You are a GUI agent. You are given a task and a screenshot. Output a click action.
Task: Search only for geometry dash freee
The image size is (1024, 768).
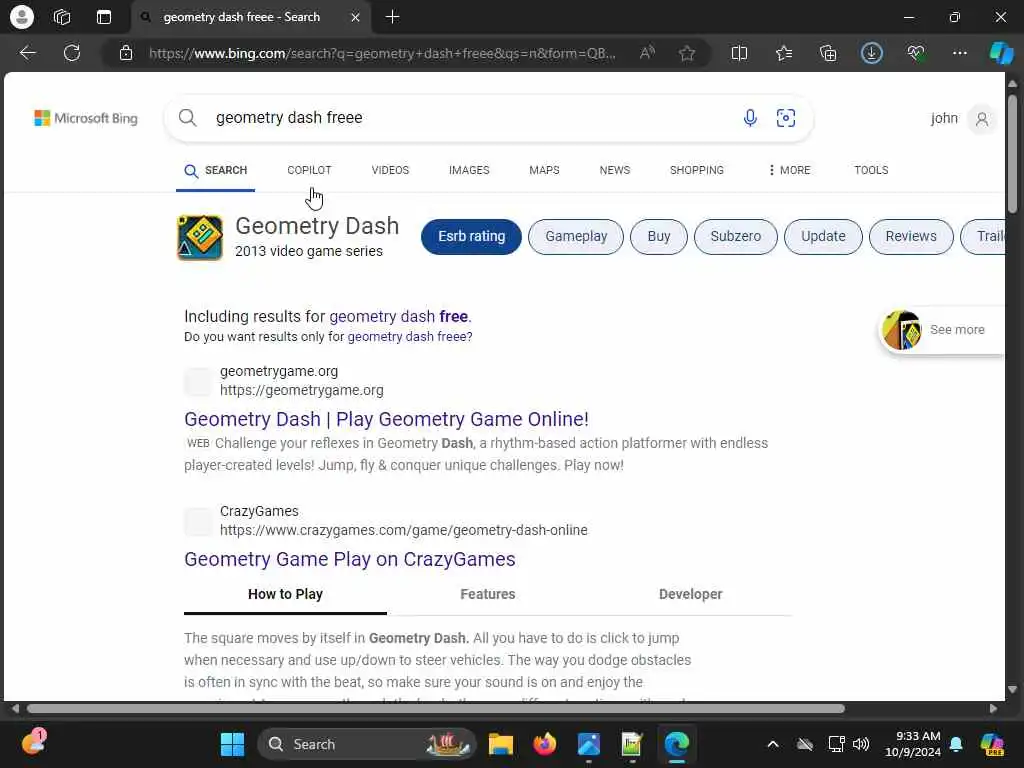(x=407, y=337)
